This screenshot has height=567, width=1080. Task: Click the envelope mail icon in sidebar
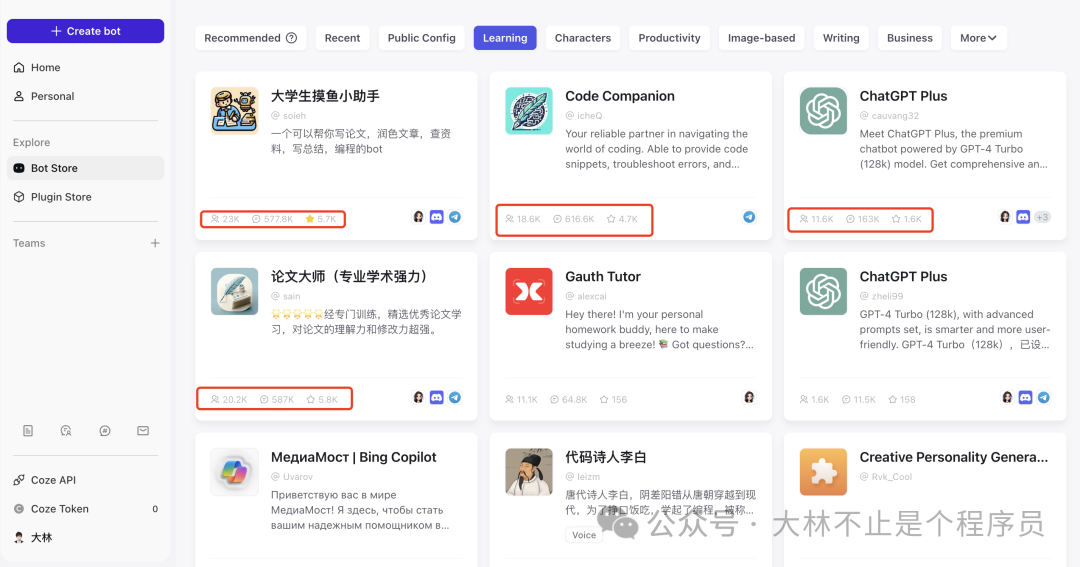pos(143,431)
